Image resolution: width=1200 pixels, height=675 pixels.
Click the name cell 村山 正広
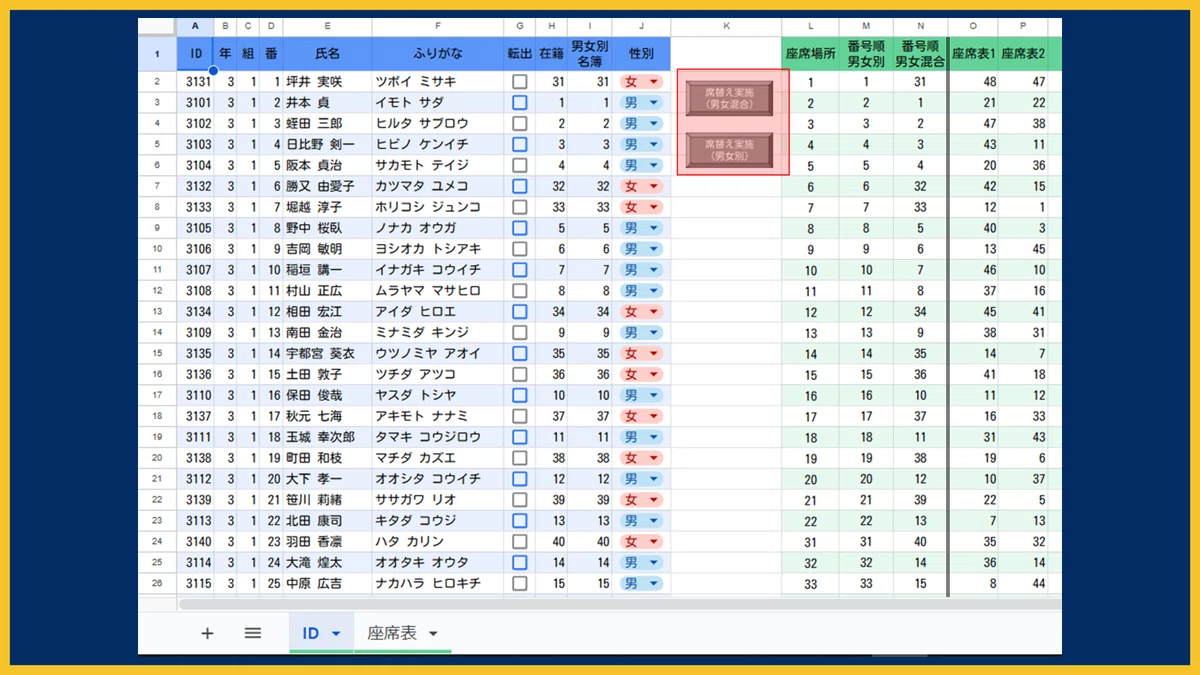327,291
